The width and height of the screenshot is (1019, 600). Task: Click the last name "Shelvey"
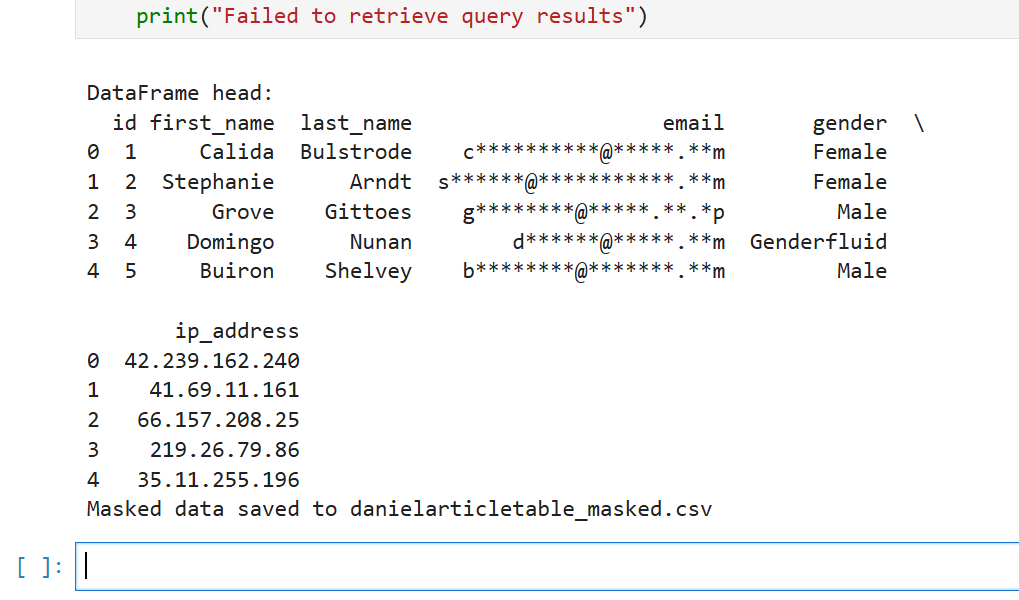[368, 271]
